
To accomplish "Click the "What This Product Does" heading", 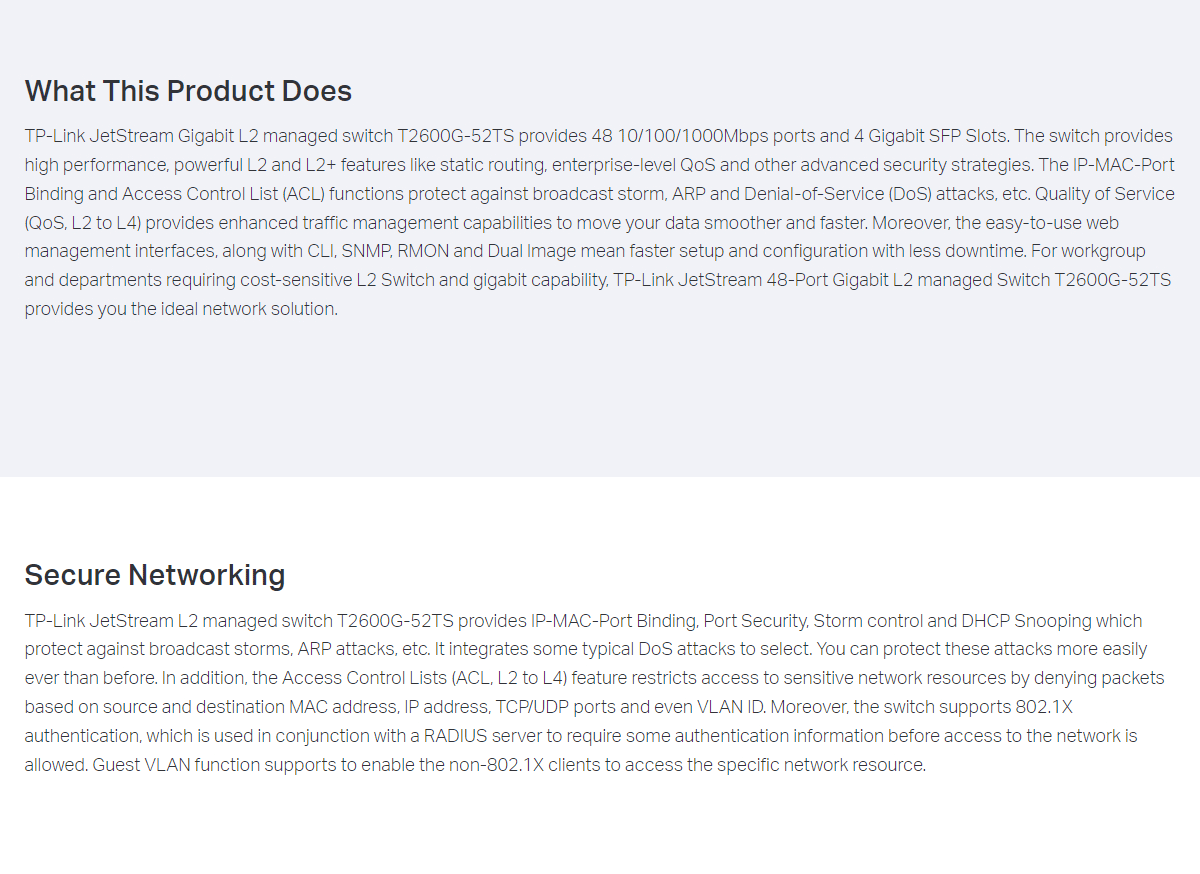I will tap(188, 91).
